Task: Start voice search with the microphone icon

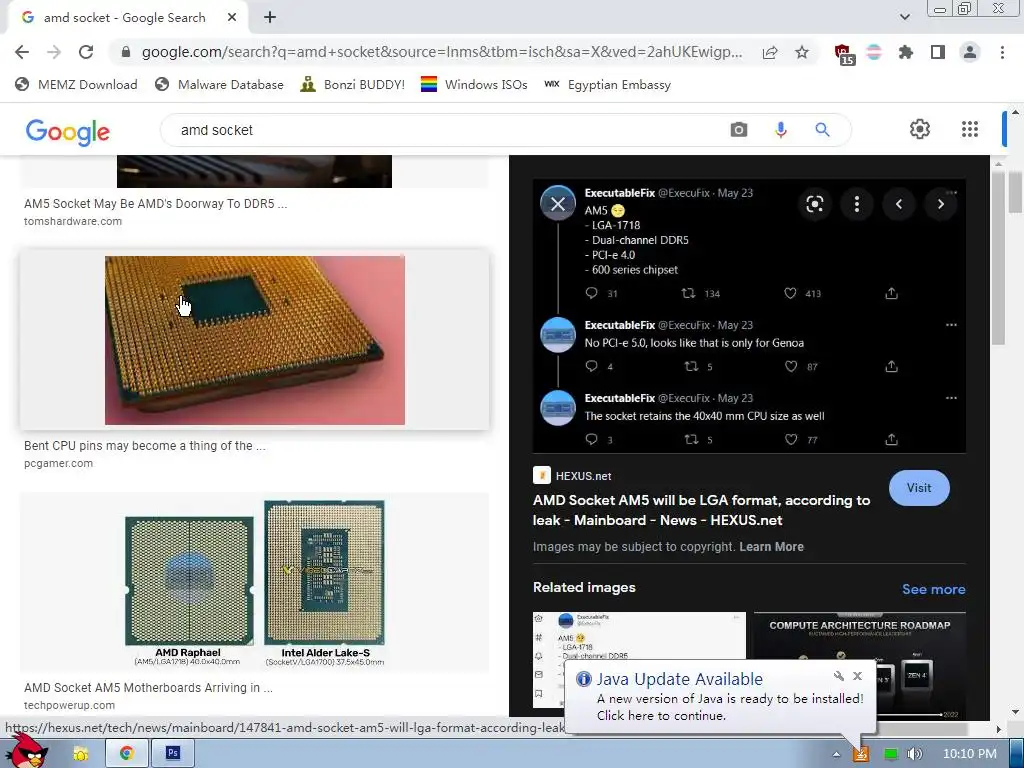Action: [781, 130]
